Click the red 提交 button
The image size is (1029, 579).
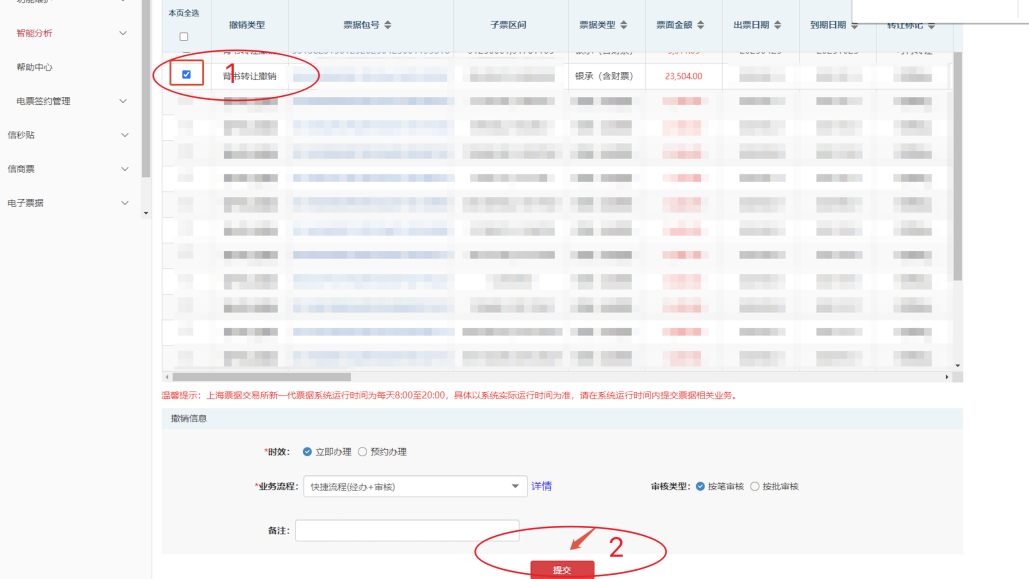(562, 569)
